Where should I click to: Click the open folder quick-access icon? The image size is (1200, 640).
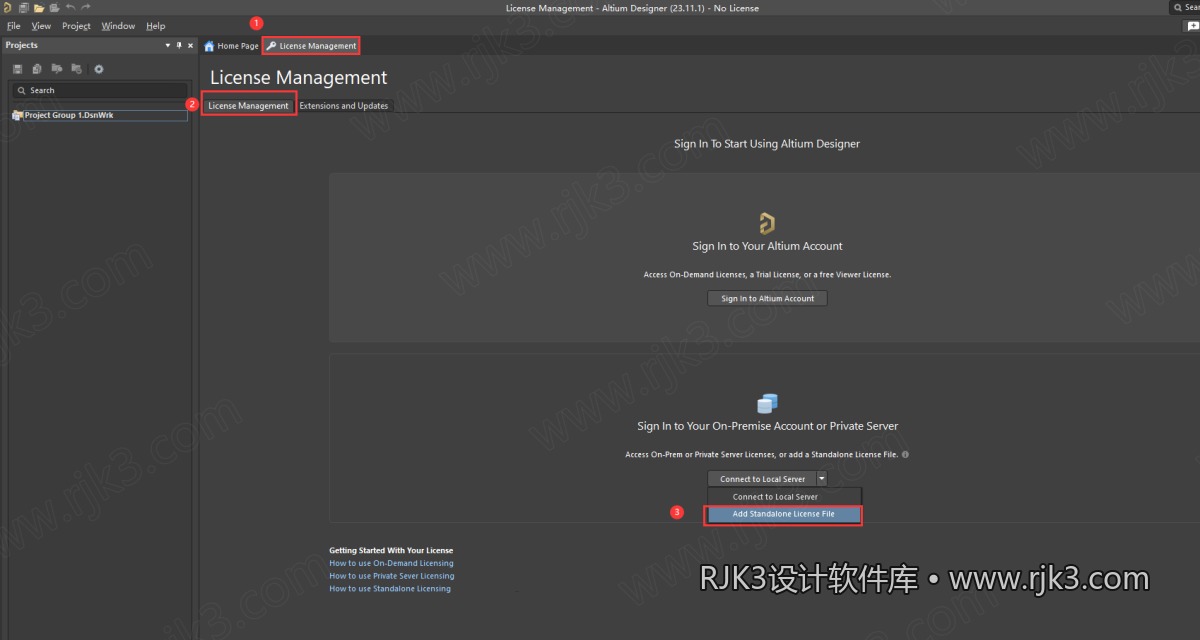[x=39, y=8]
